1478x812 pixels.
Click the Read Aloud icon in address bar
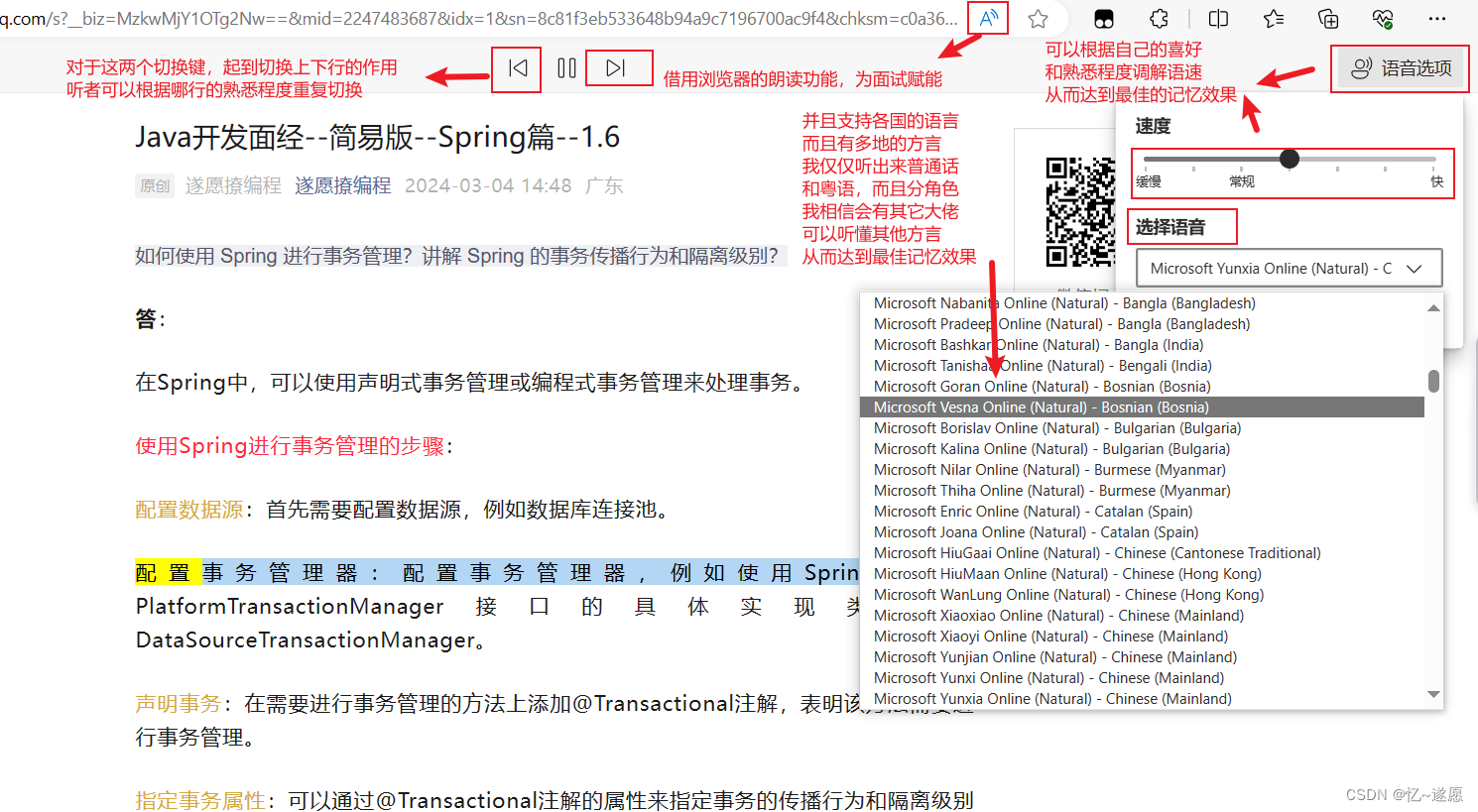click(989, 18)
